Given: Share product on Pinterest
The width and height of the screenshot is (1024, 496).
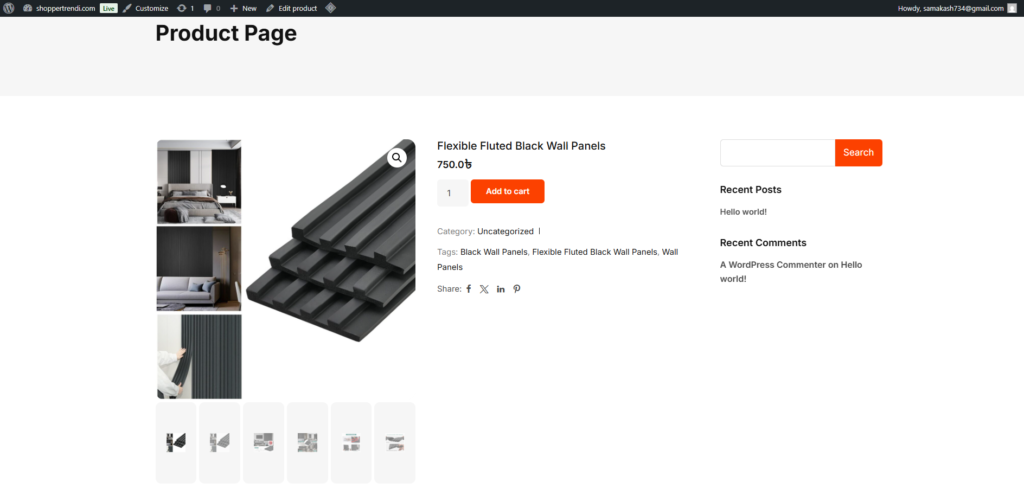Looking at the screenshot, I should [x=517, y=289].
